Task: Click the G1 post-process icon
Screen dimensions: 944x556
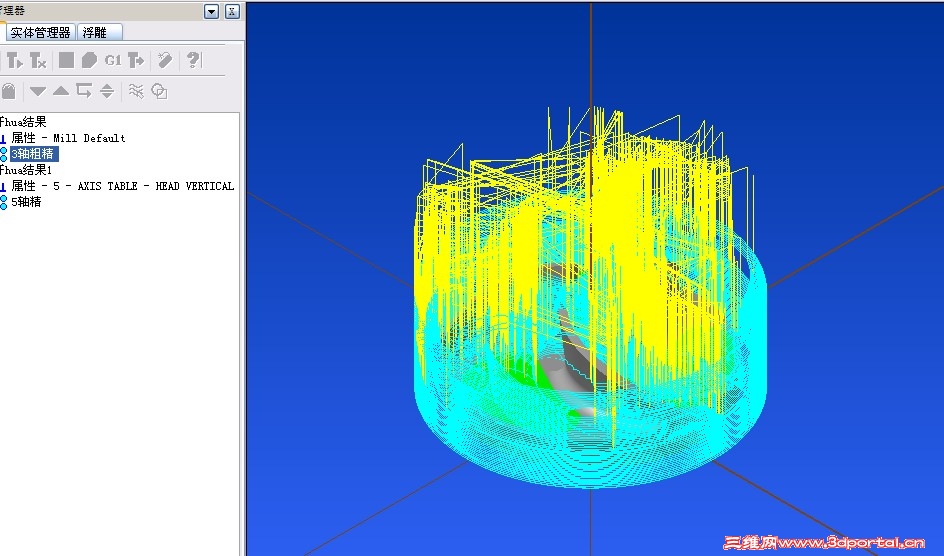Action: coord(113,60)
